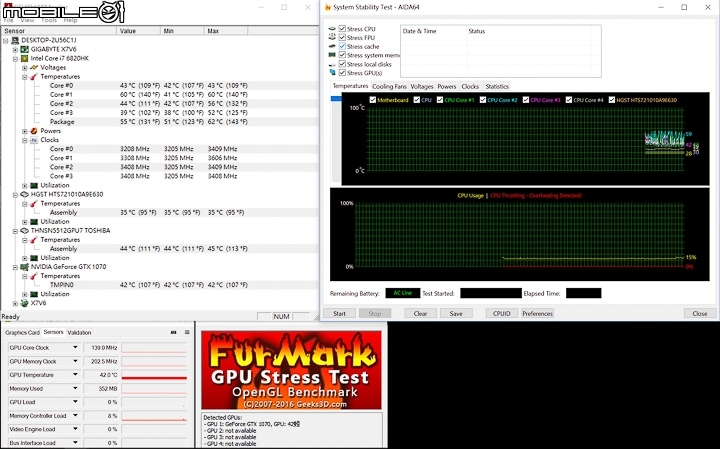Screen dimensions: 720x449
Task: Click the Start button in AIDA64
Action: pos(339,314)
